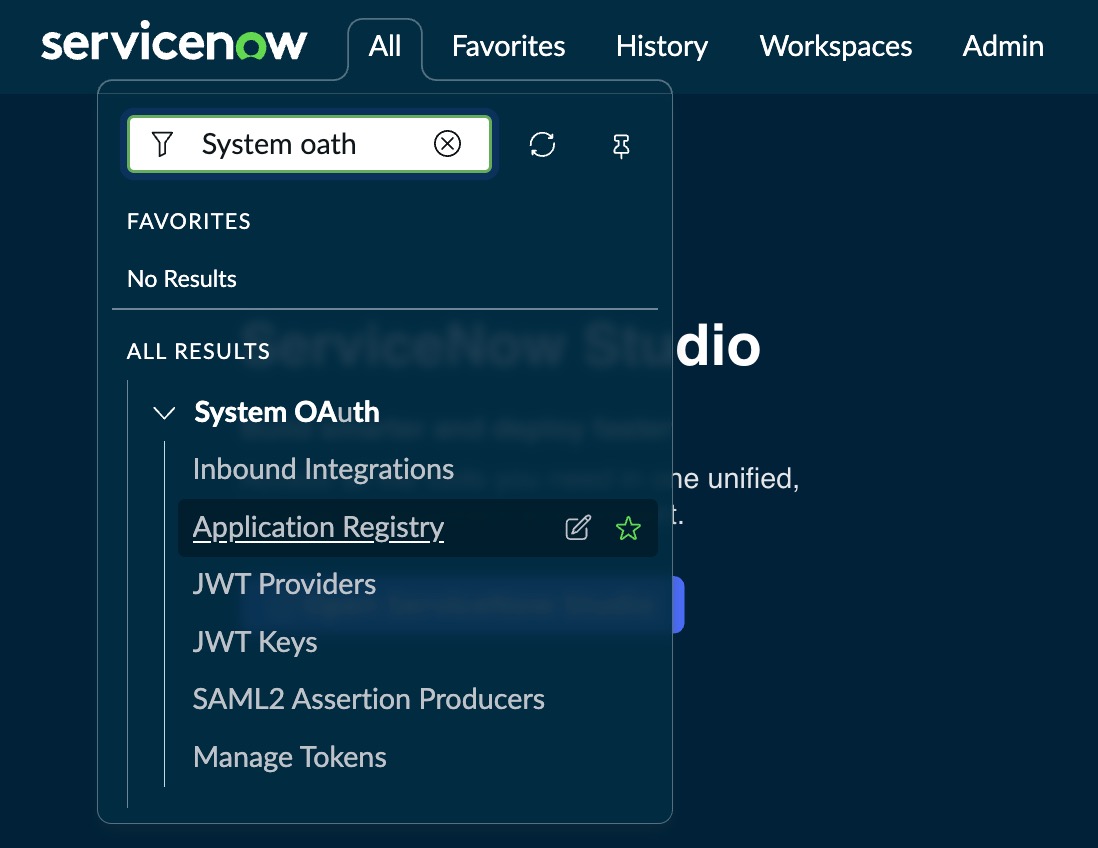Click the ALL RESULTS section label

(198, 351)
